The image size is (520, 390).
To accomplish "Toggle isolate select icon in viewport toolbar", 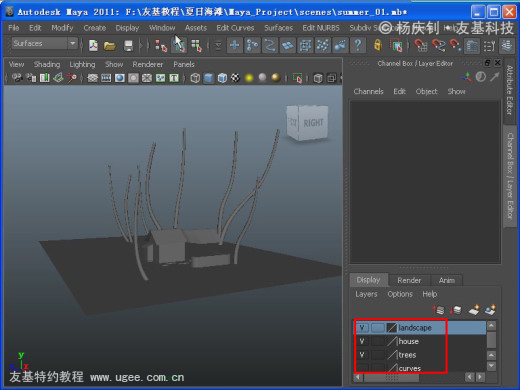I will tap(297, 78).
